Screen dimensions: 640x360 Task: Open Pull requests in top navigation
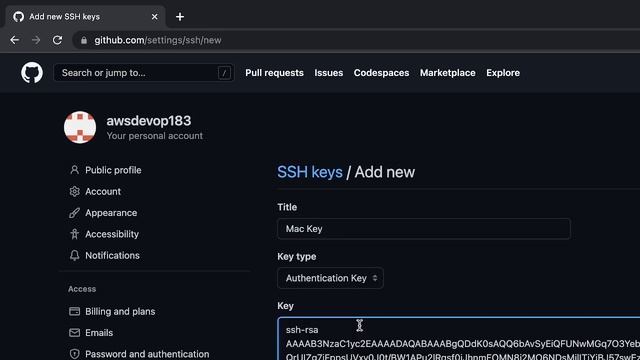(x=274, y=73)
